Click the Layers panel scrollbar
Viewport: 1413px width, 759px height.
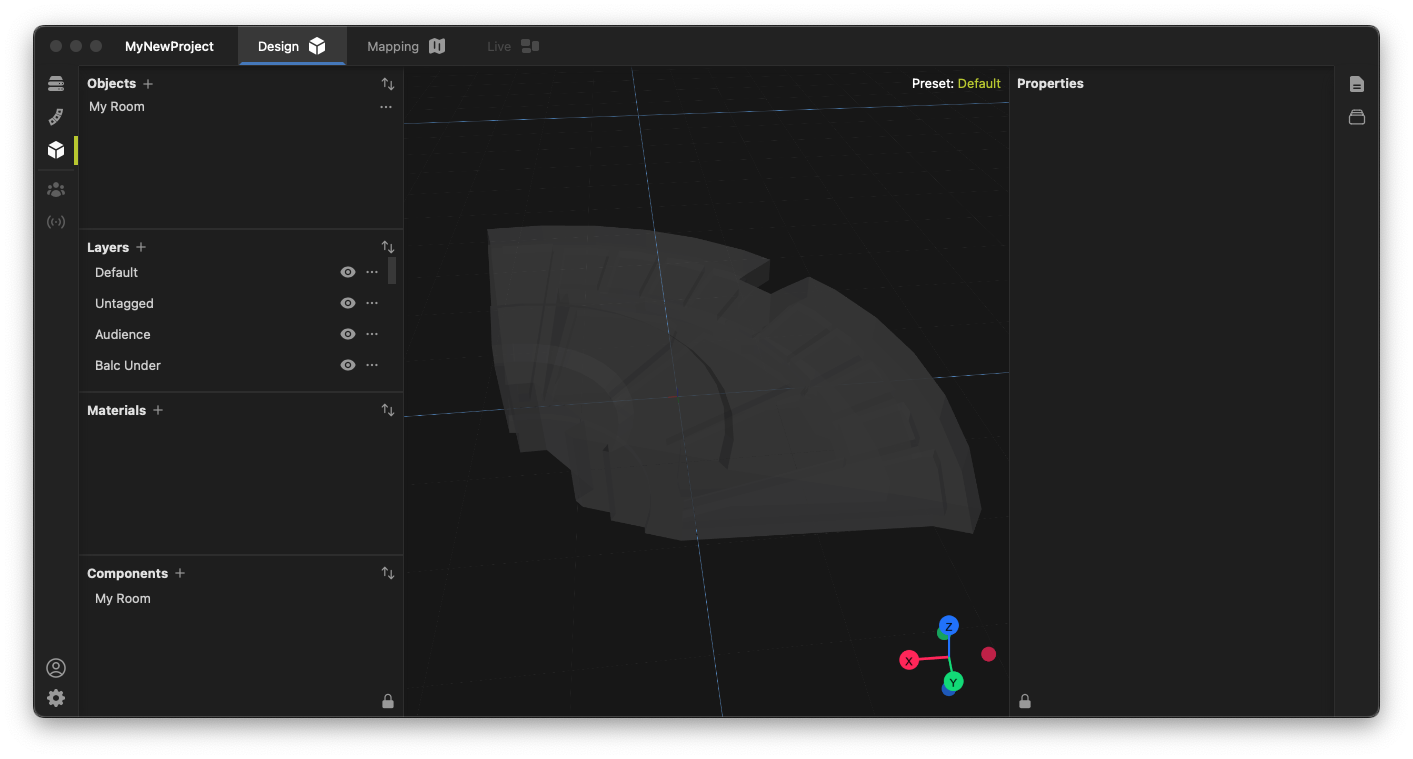click(x=392, y=271)
